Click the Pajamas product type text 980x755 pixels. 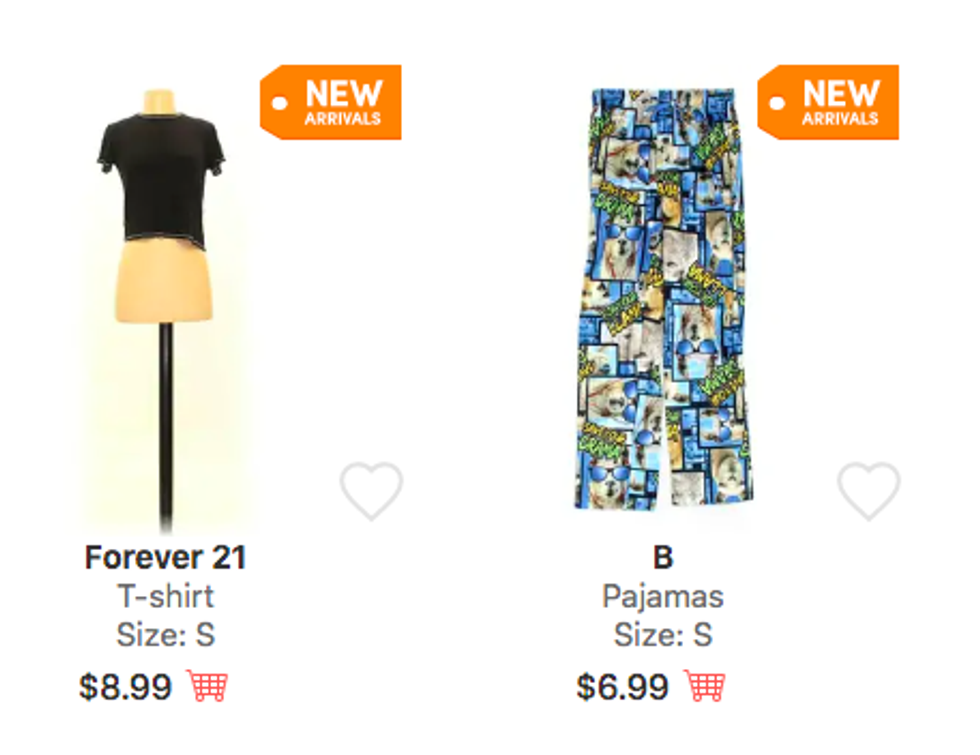663,596
